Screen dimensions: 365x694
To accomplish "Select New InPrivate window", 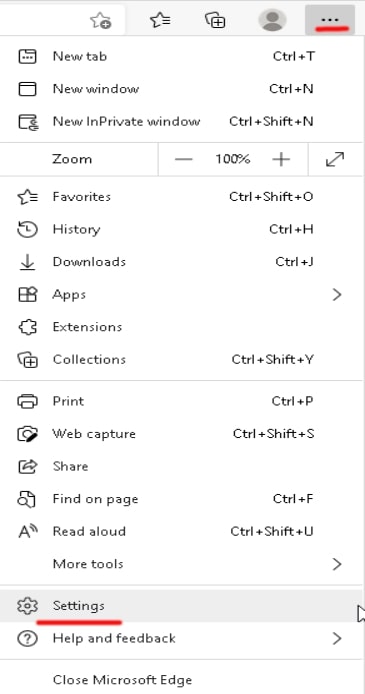I will [x=181, y=121].
